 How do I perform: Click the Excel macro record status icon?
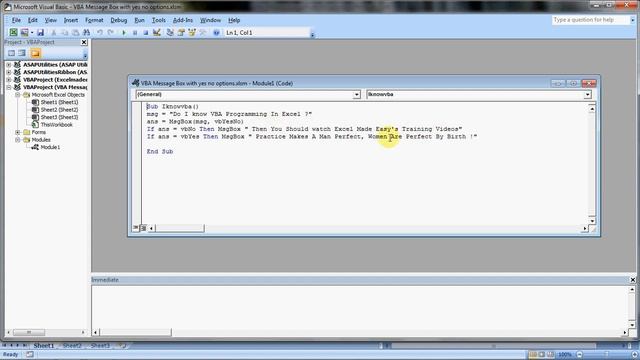click(30, 354)
